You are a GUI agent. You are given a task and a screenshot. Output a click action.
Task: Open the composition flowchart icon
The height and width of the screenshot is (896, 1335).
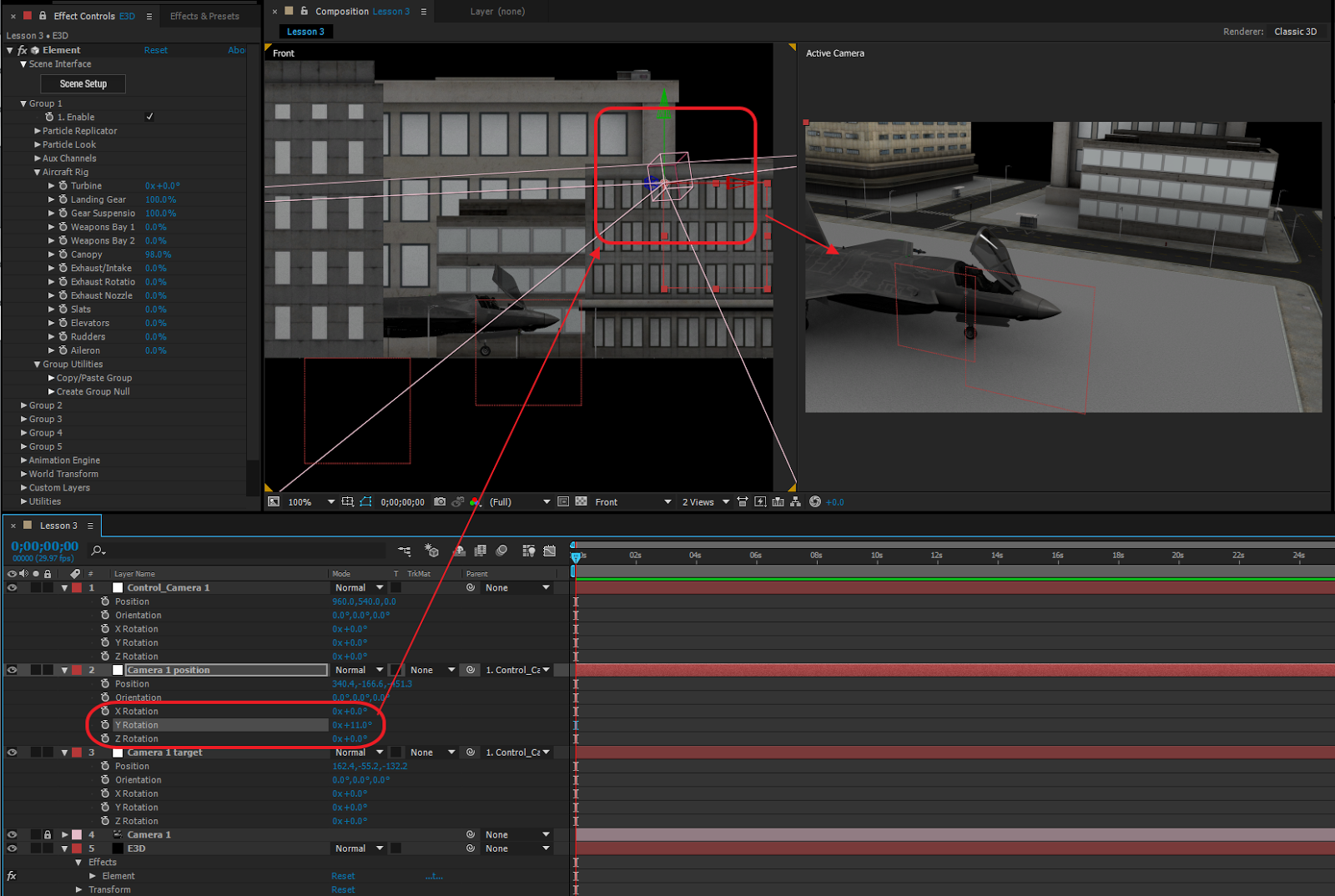click(795, 502)
